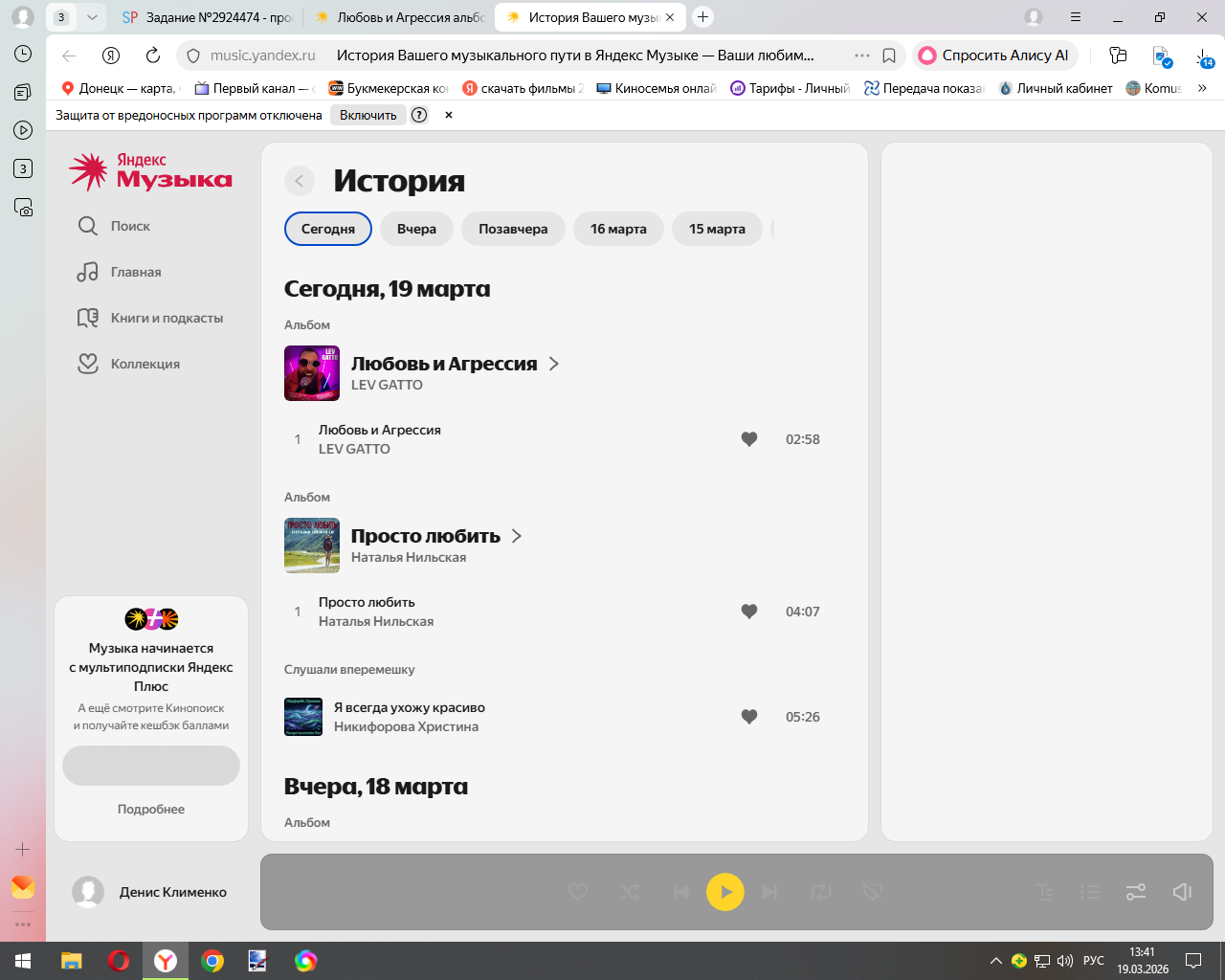Click the Включить protection button
This screenshot has height=980, width=1225.
click(x=367, y=115)
